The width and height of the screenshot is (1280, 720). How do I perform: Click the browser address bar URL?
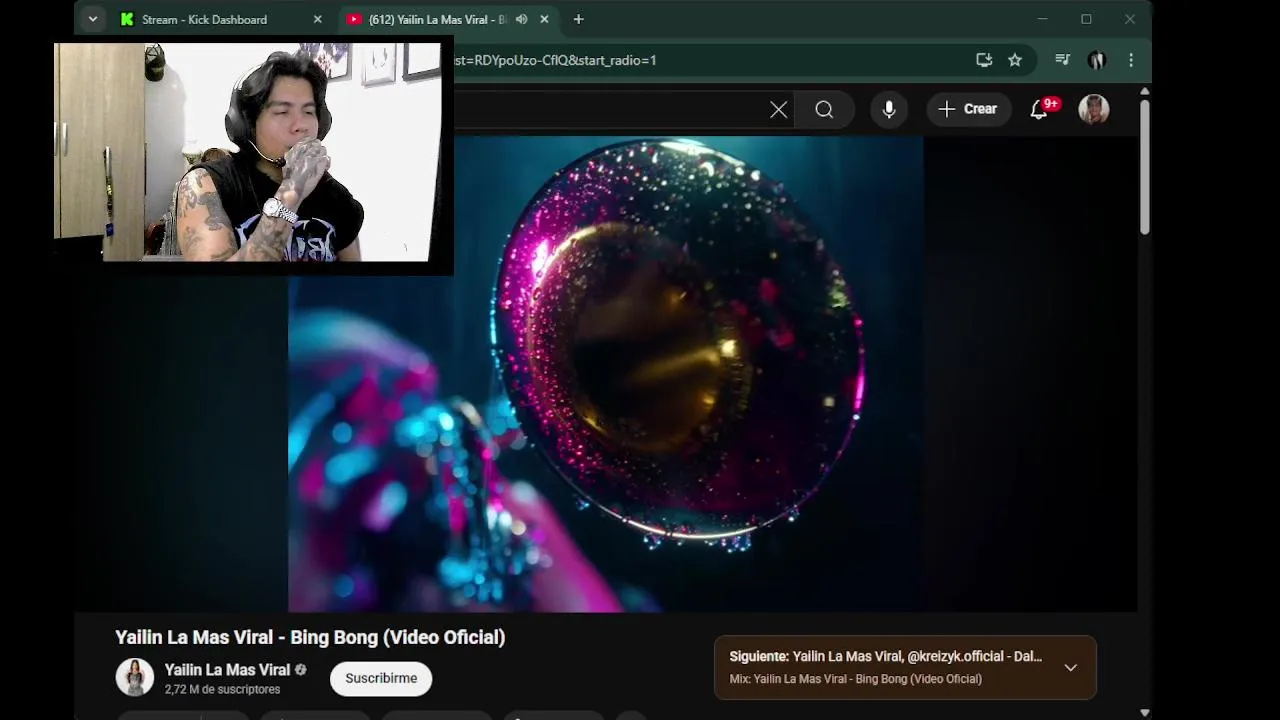[x=555, y=60]
